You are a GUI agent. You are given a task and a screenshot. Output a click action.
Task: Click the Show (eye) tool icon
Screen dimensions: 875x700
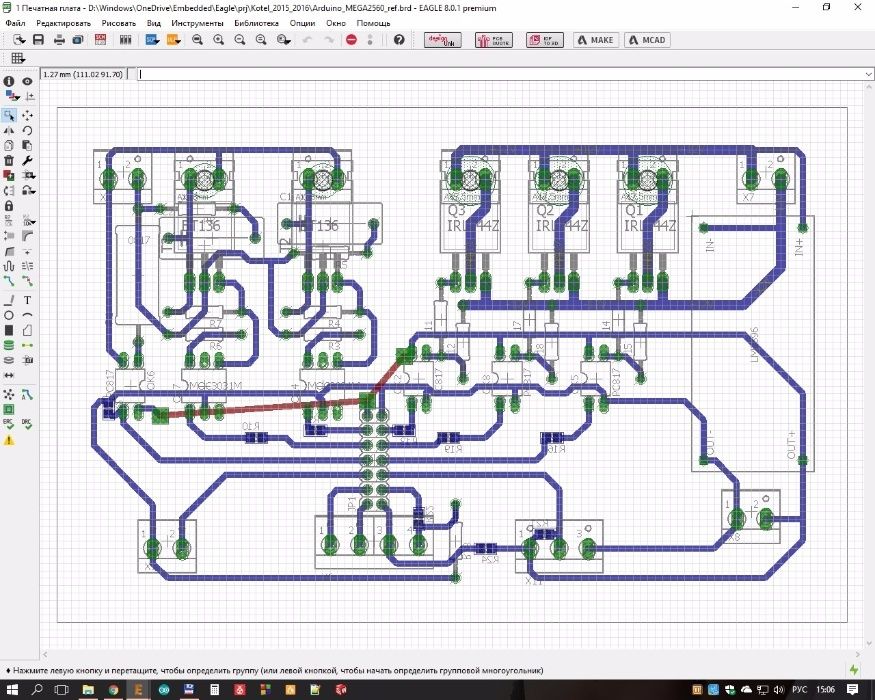(x=27, y=81)
